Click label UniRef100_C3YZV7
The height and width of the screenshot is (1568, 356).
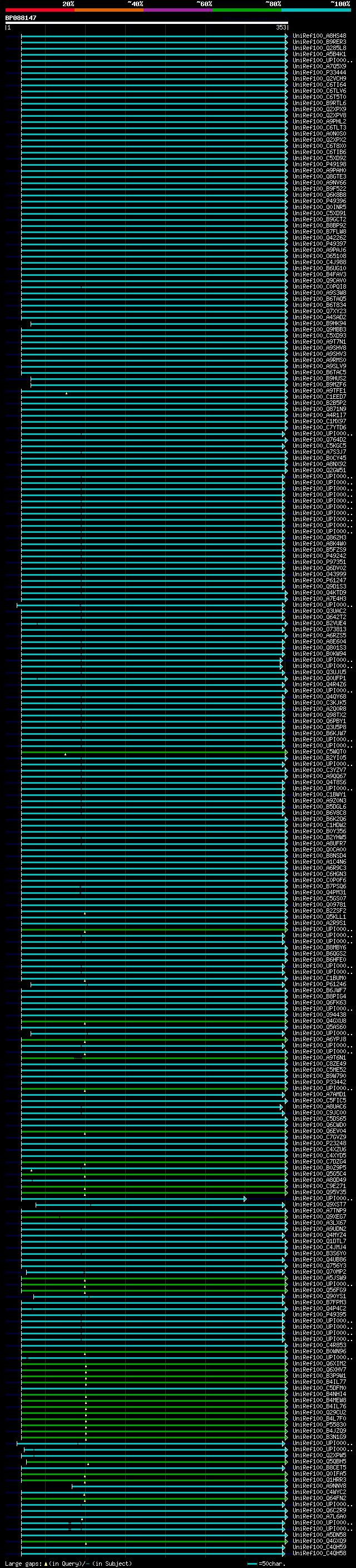click(319, 770)
